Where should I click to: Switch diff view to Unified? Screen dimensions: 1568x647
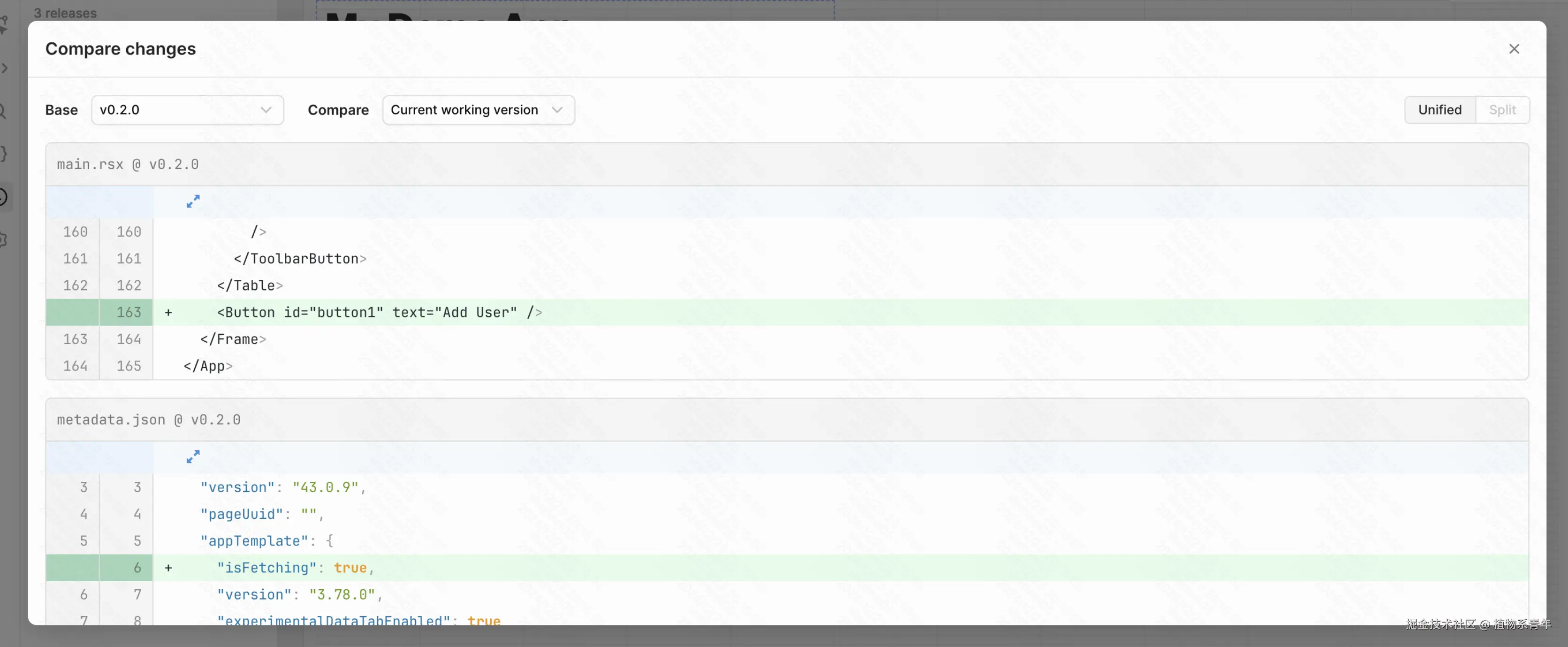1439,110
